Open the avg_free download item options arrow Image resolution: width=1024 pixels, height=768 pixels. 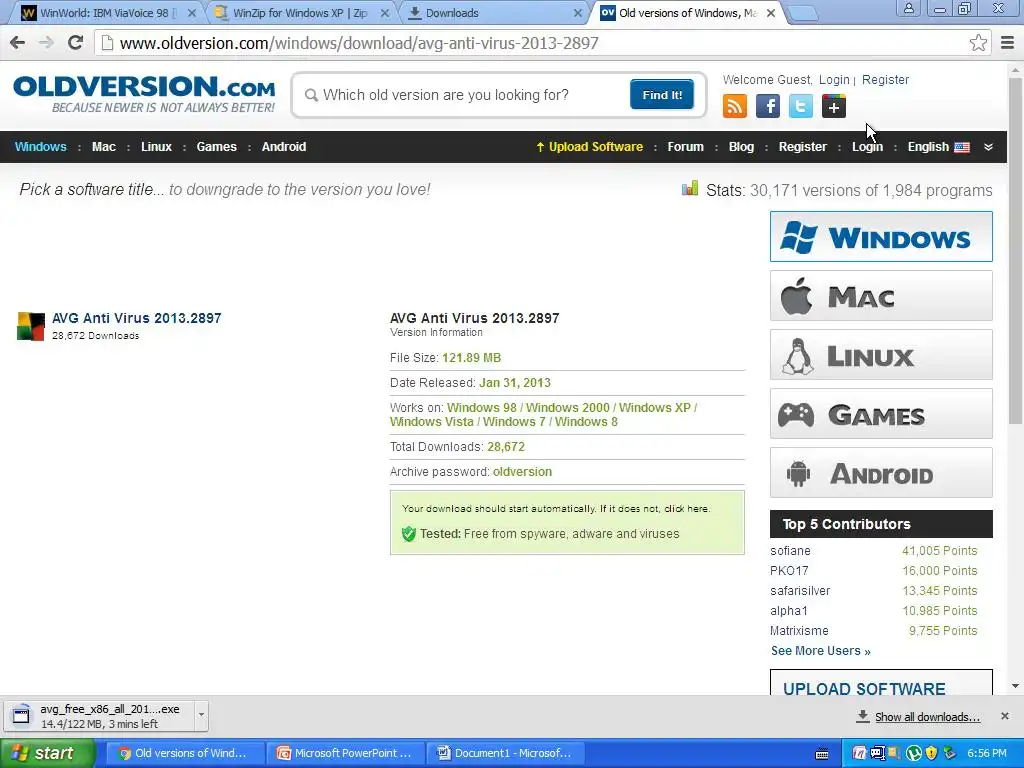click(201, 715)
